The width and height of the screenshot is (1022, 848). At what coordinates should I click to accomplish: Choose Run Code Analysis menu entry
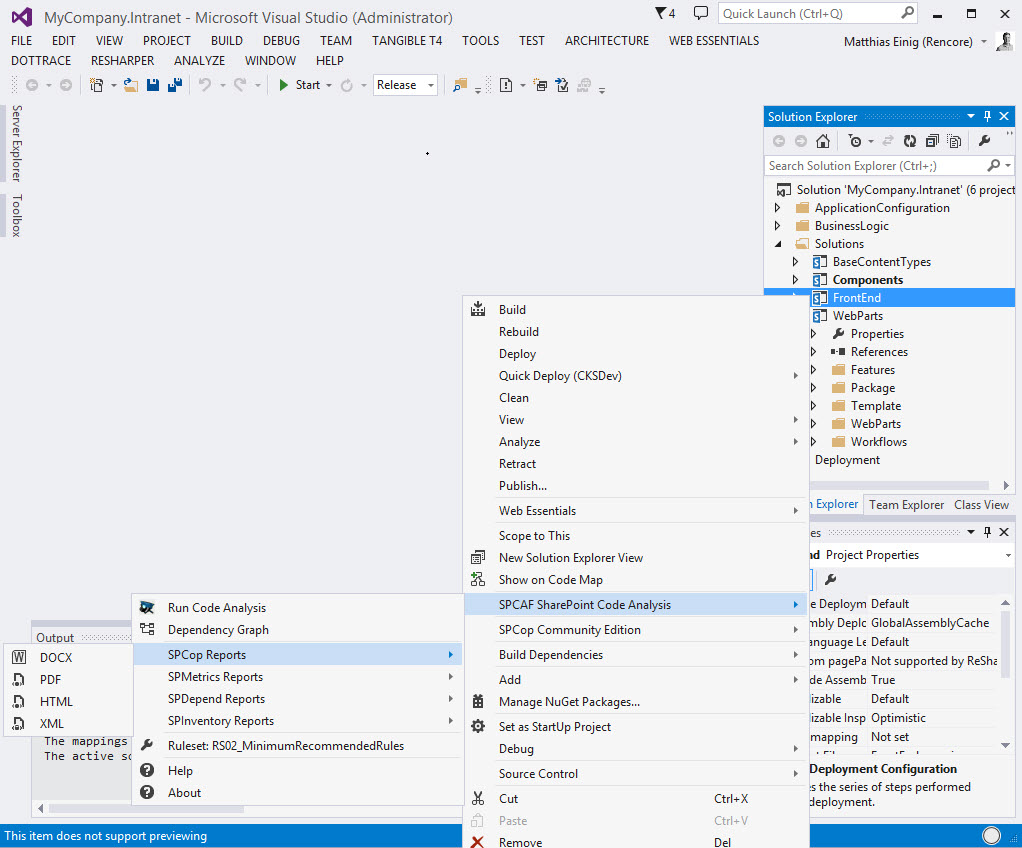(216, 608)
